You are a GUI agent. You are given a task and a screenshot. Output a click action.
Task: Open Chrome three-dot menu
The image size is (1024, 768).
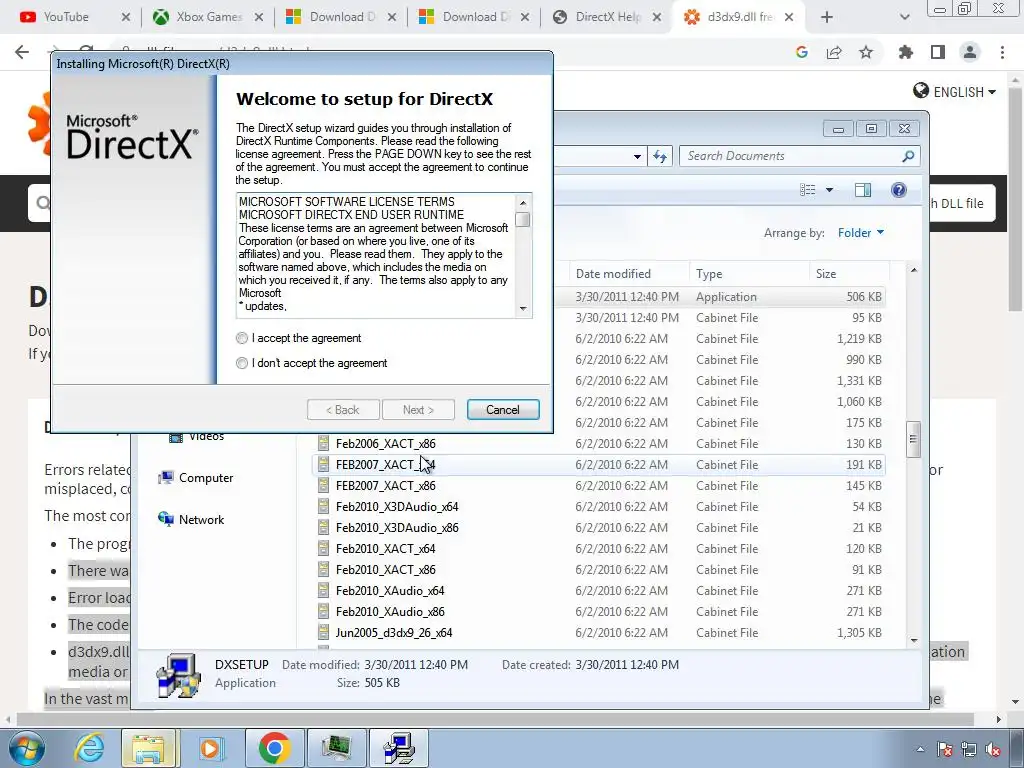tap(1002, 52)
